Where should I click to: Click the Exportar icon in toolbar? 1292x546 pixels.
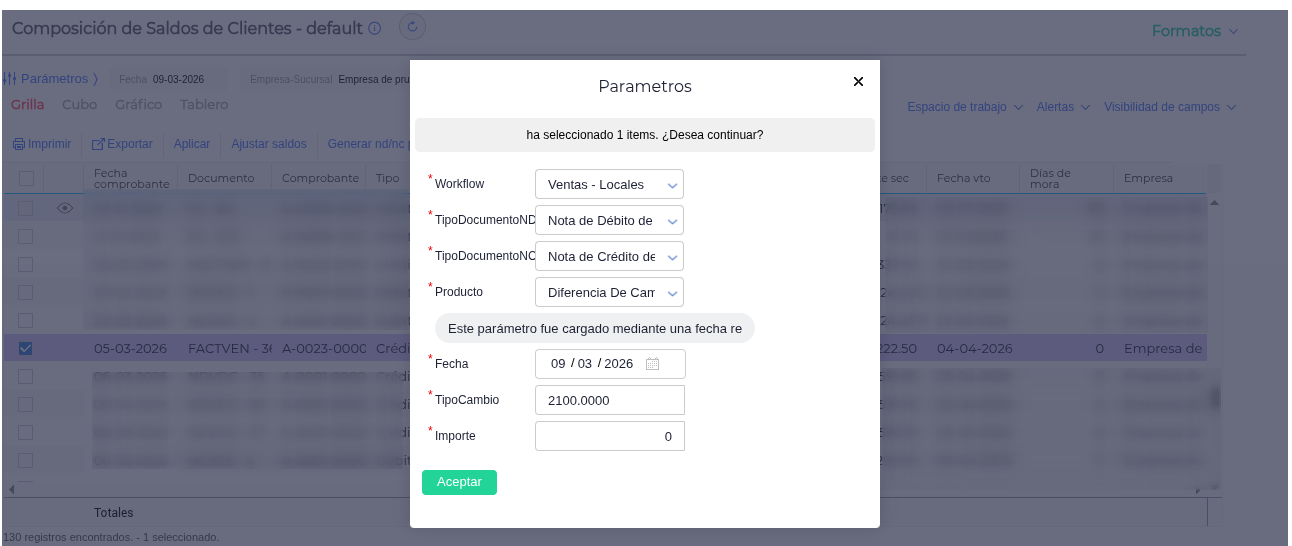click(98, 144)
